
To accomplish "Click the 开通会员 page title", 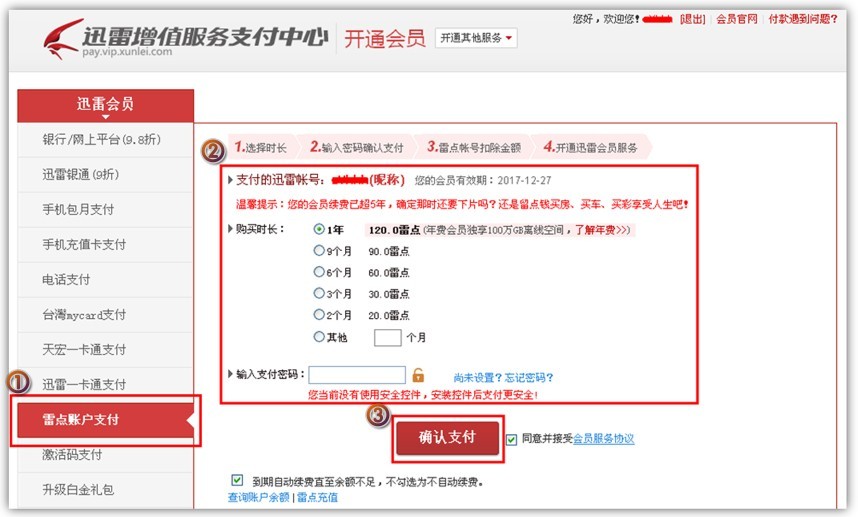I will click(x=385, y=39).
